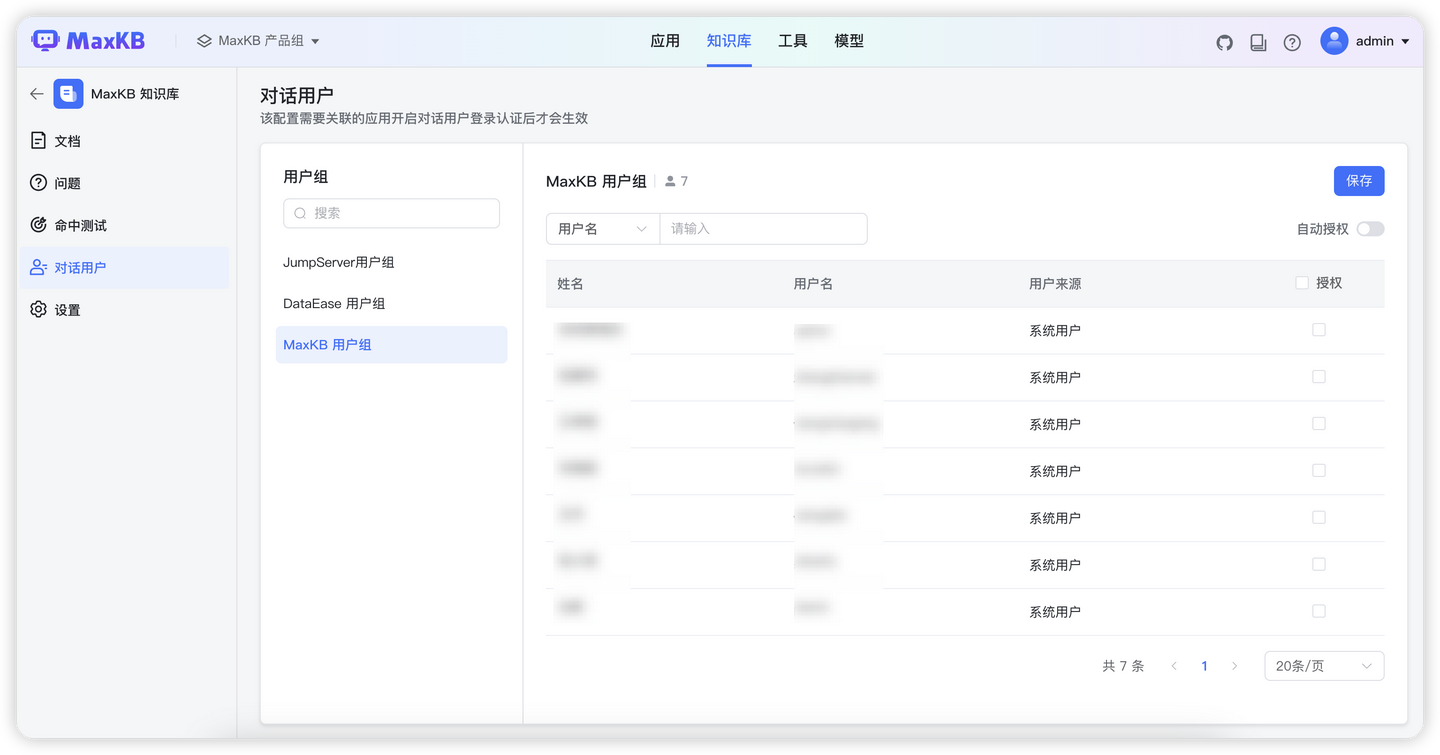Click the 保存 button

pyautogui.click(x=1359, y=181)
